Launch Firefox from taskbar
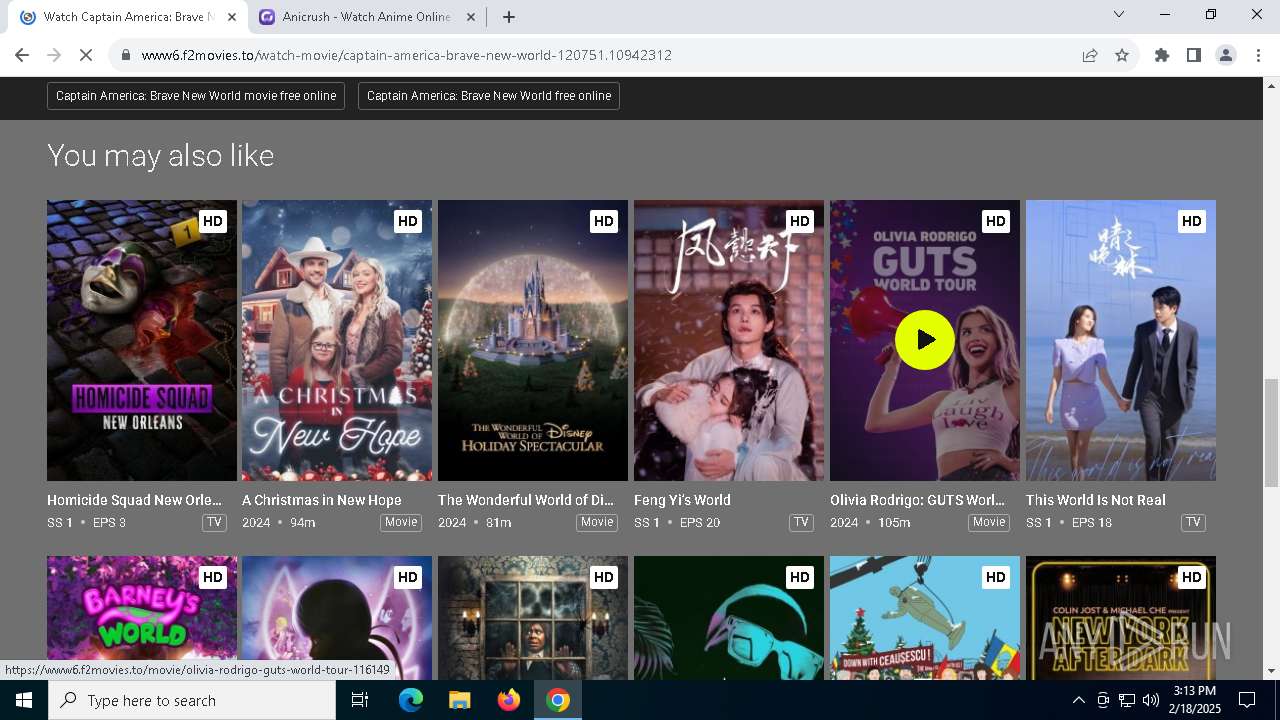1280x720 pixels. pos(509,700)
